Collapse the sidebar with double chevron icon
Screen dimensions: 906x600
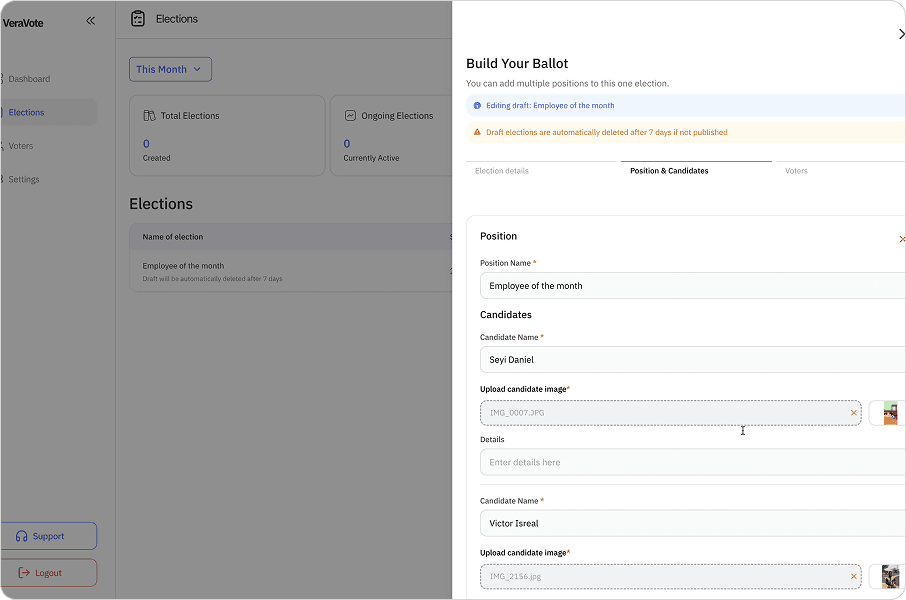(x=90, y=20)
